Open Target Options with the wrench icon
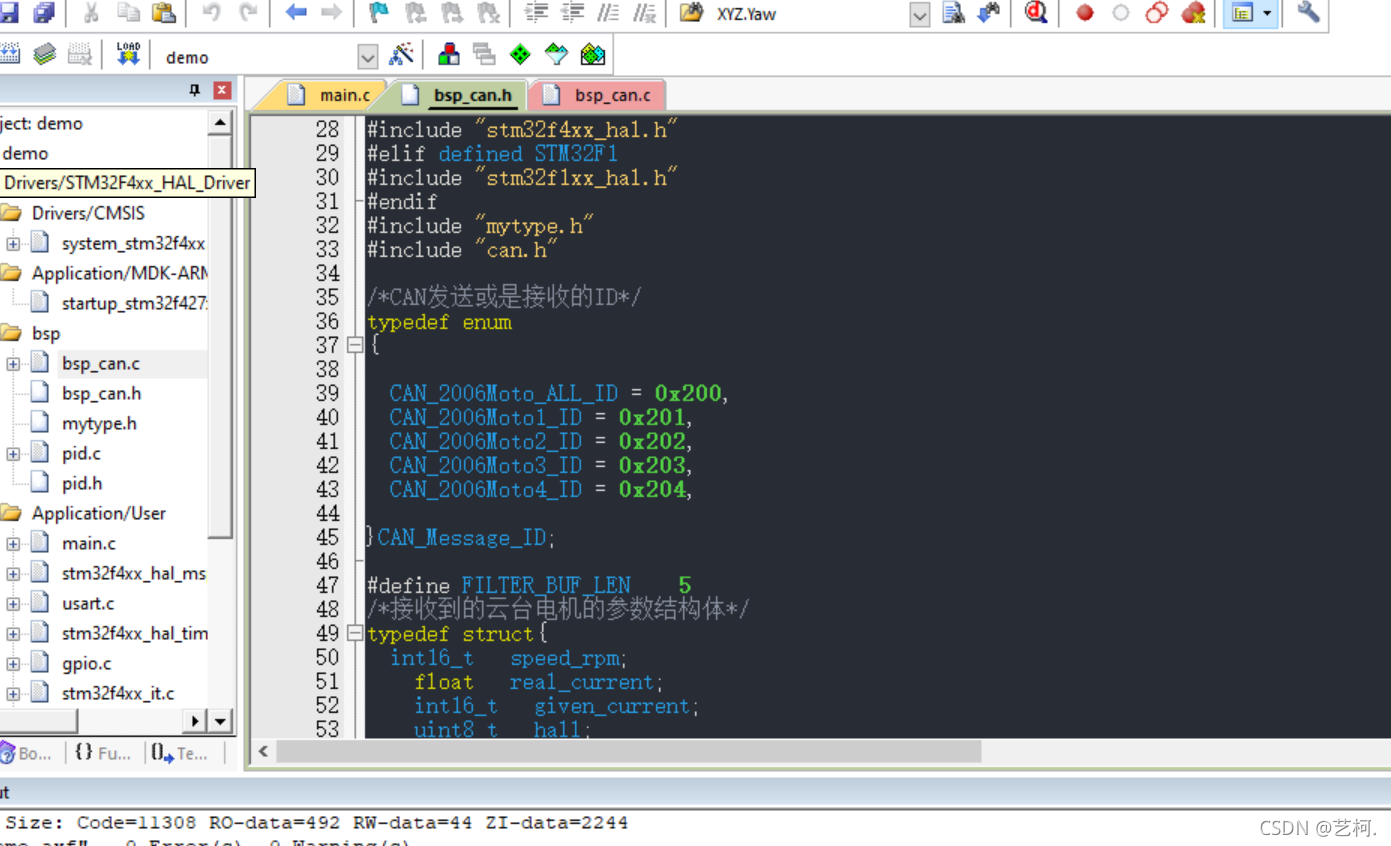Image resolution: width=1391 pixels, height=846 pixels. pos(1306,13)
